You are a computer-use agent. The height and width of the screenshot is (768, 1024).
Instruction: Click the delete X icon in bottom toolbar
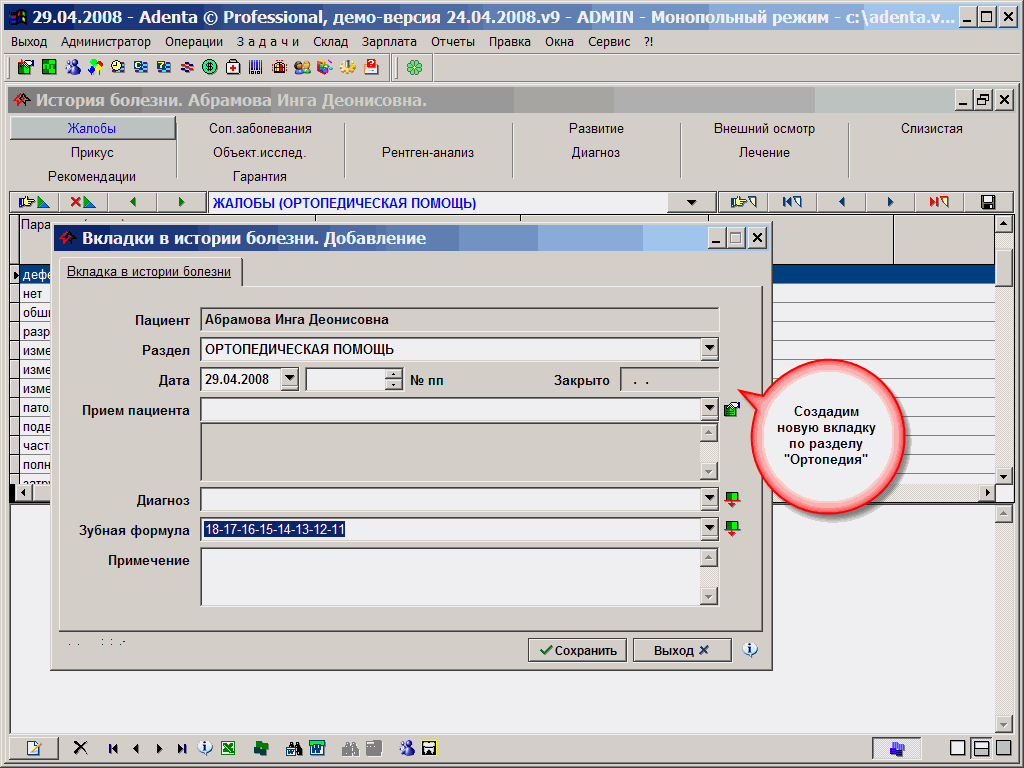tap(81, 748)
